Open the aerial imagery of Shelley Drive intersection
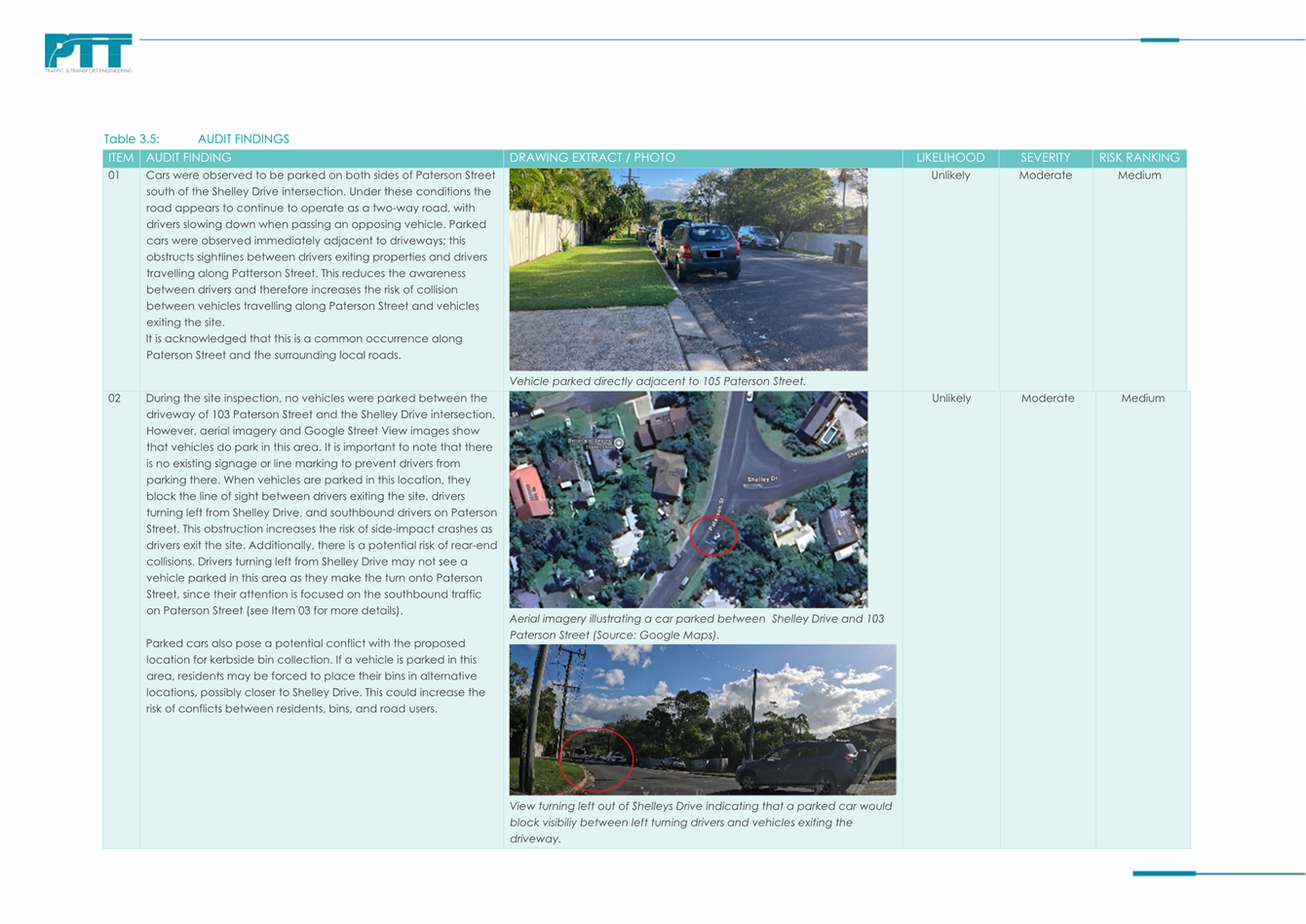The height and width of the screenshot is (924, 1306). pyautogui.click(x=688, y=499)
